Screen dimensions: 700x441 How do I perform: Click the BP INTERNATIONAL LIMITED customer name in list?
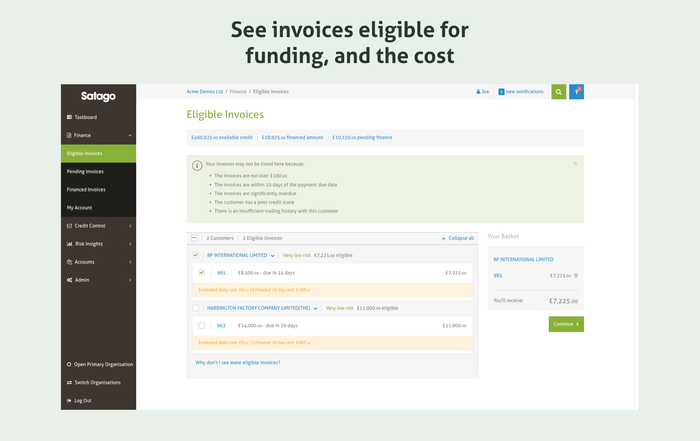[237, 255]
